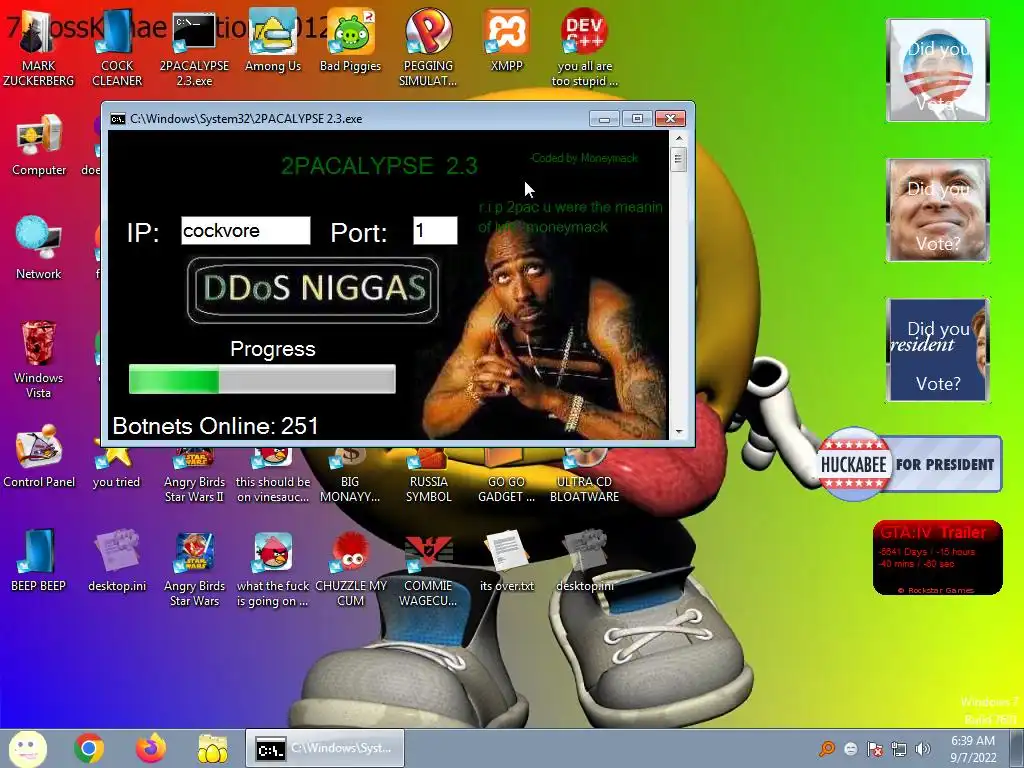
Task: Select the DEV C++ 'you all are too stupid' icon
Action: (x=584, y=49)
